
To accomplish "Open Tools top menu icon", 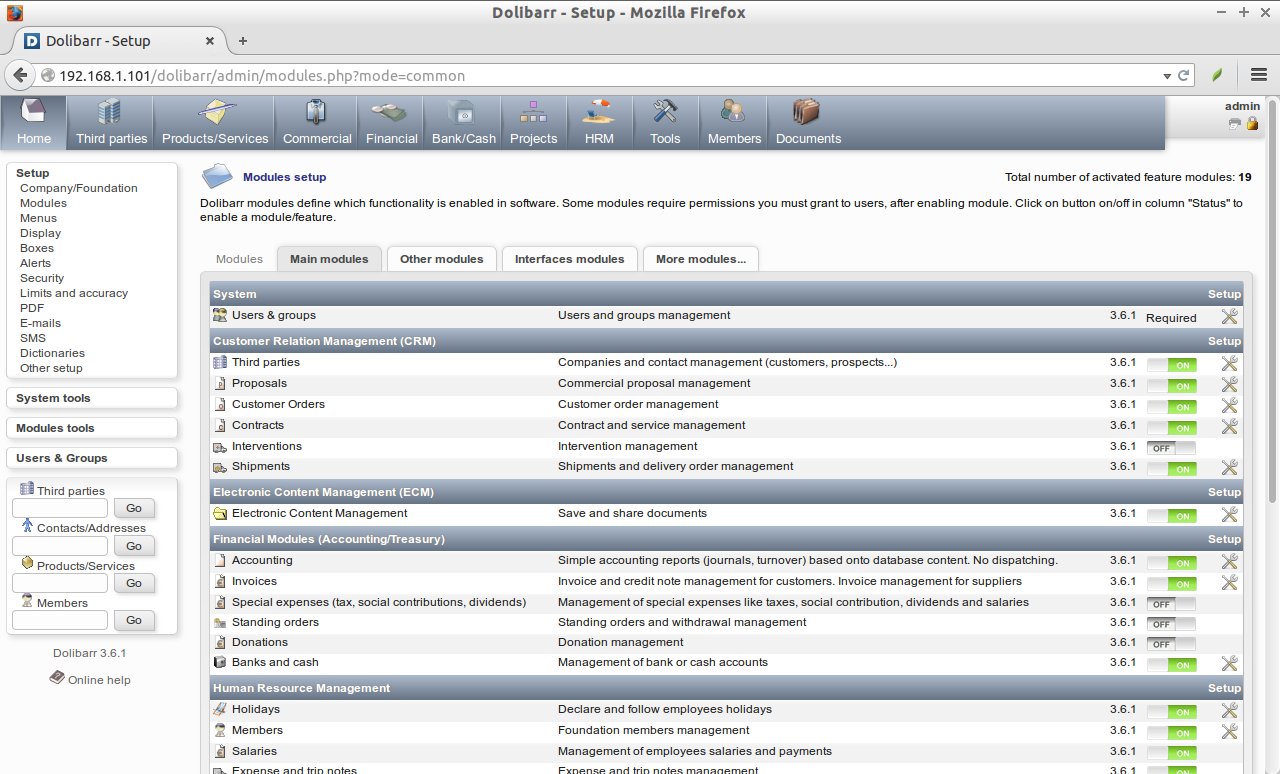I will click(665, 112).
